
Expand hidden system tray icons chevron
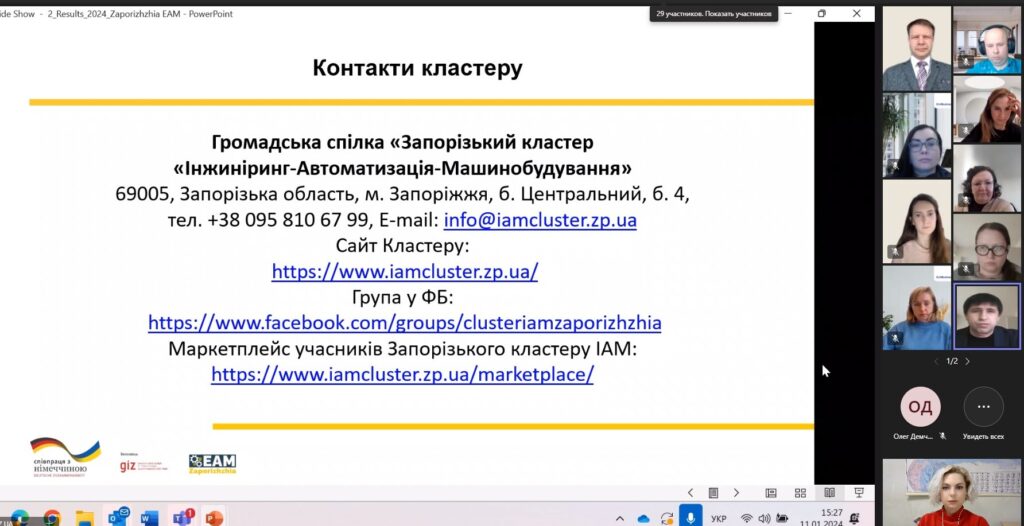(x=620, y=519)
